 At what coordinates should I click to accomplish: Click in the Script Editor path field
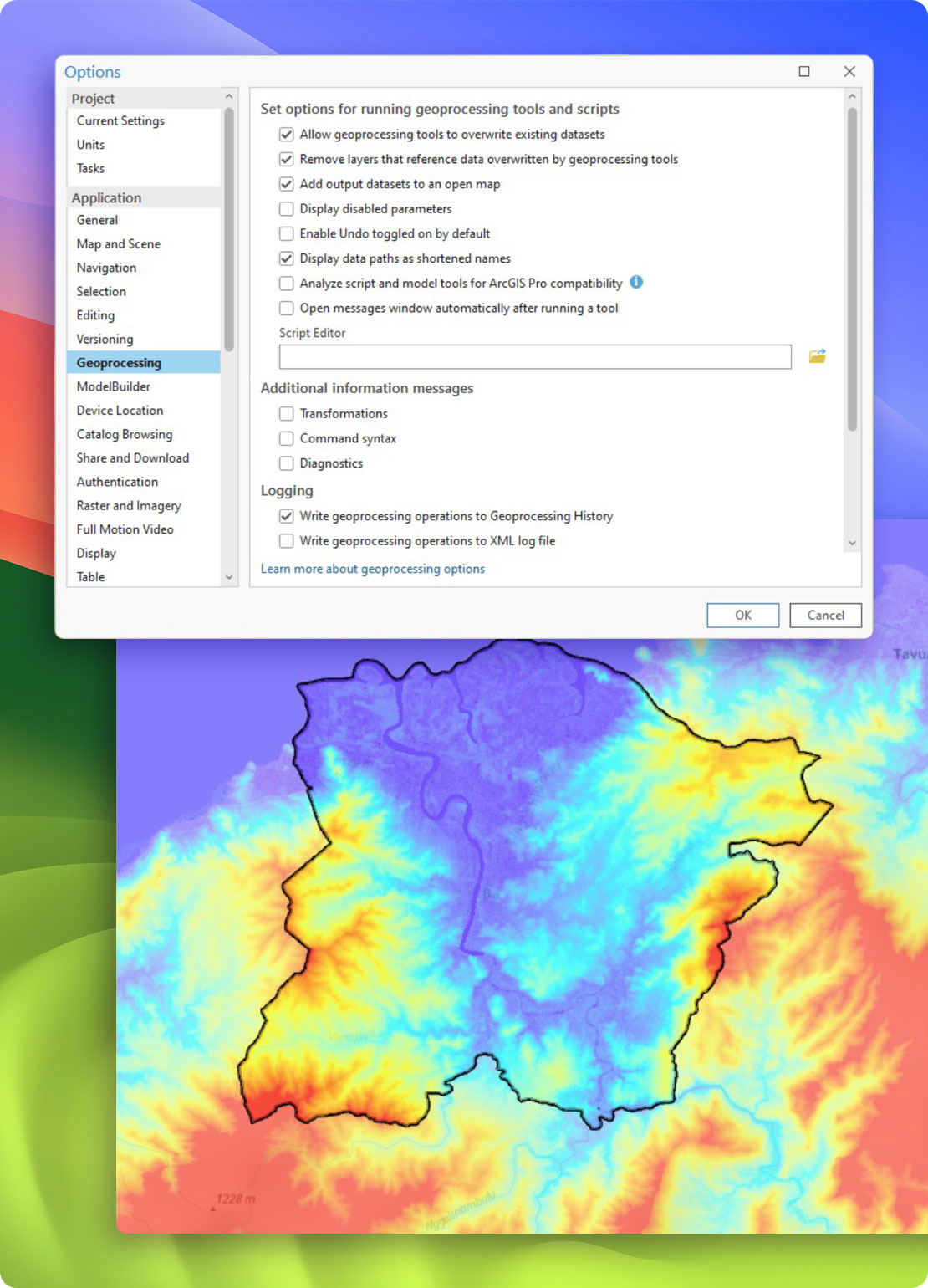pyautogui.click(x=535, y=356)
